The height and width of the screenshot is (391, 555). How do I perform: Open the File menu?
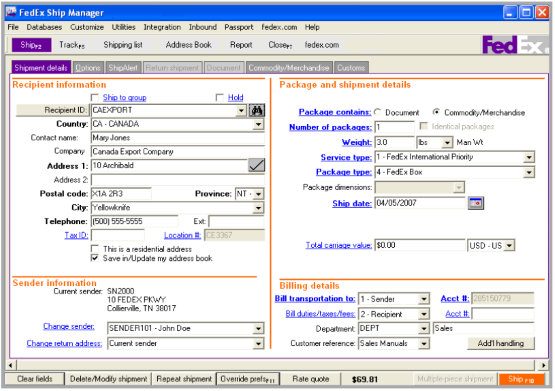(x=13, y=27)
